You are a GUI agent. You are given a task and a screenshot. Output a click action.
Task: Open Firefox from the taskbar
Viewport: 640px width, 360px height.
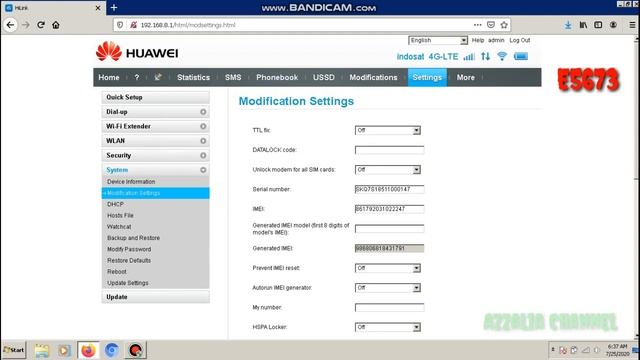click(x=88, y=350)
